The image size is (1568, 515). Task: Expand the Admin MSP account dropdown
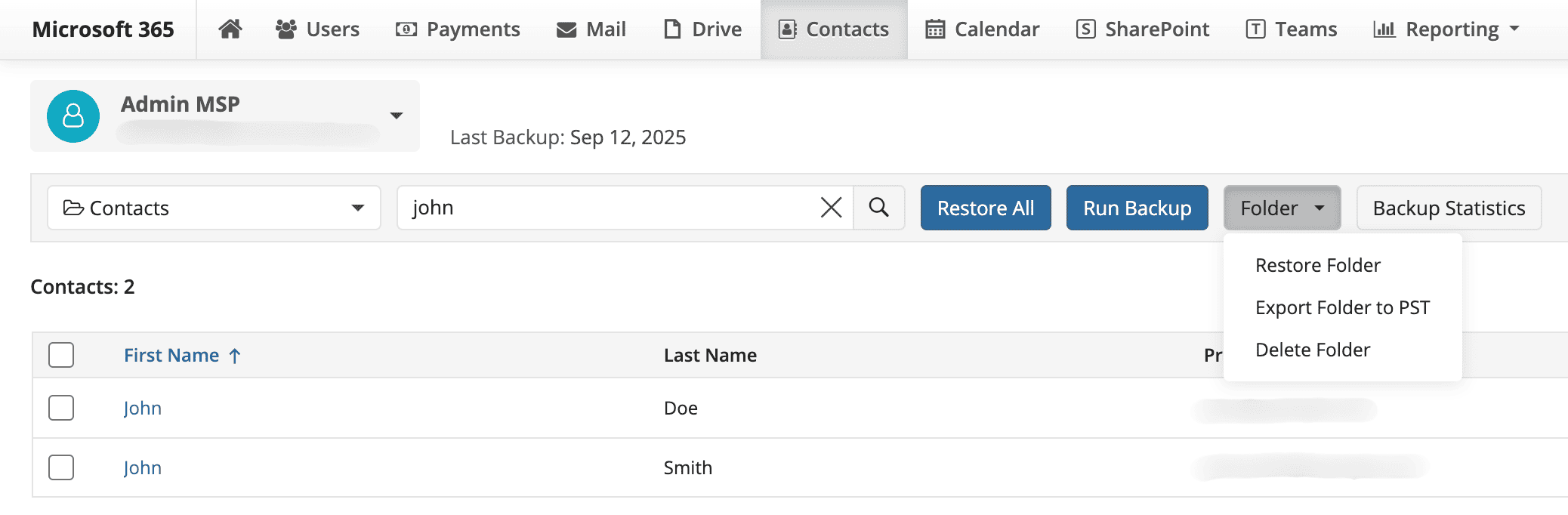pyautogui.click(x=397, y=116)
